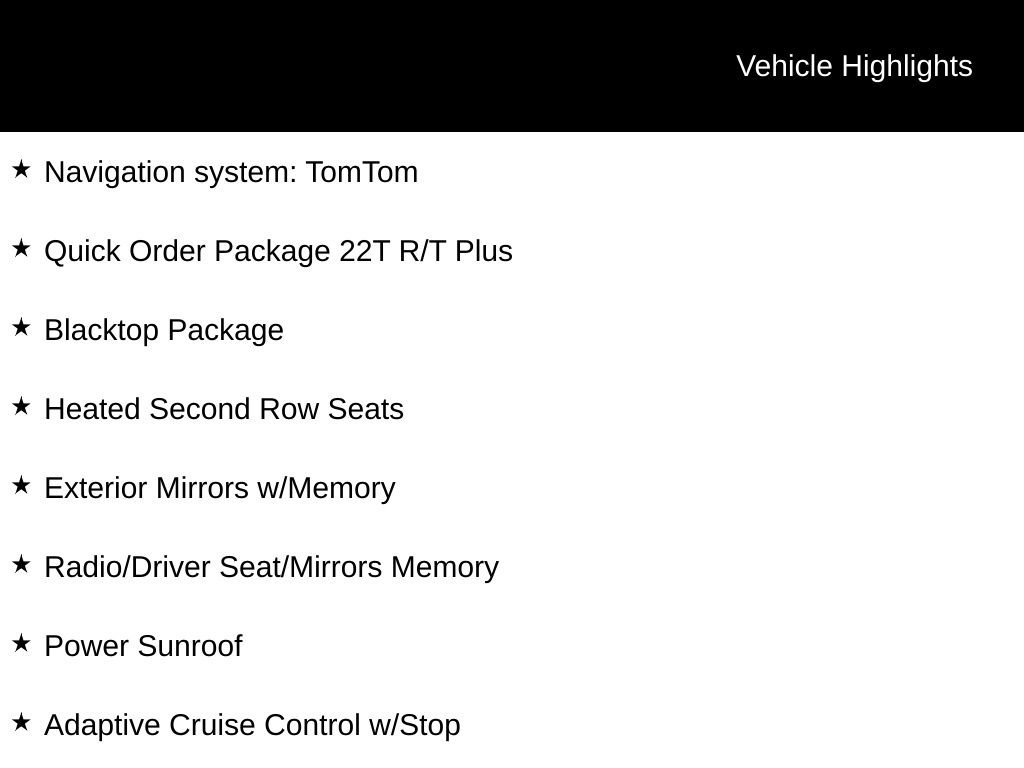Screen dimensions: 1024x768
Task: Open the Blacktop Package highlight
Action: pos(164,330)
